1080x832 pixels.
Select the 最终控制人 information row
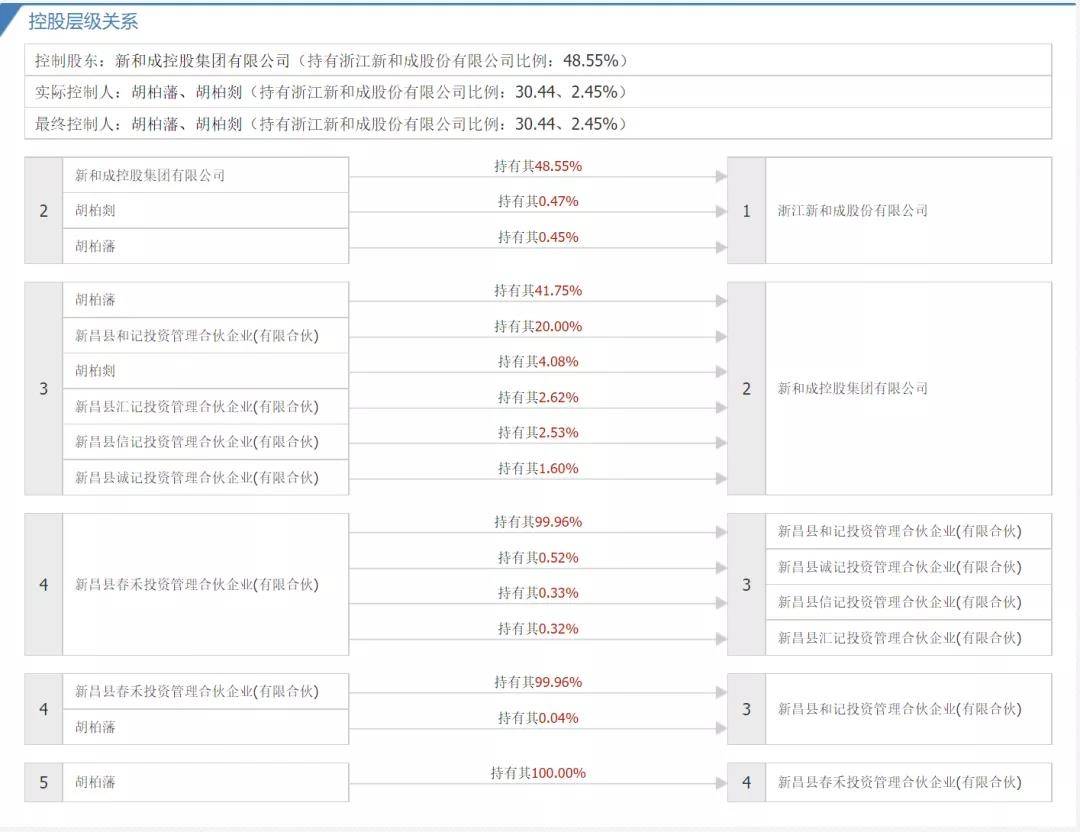(538, 123)
